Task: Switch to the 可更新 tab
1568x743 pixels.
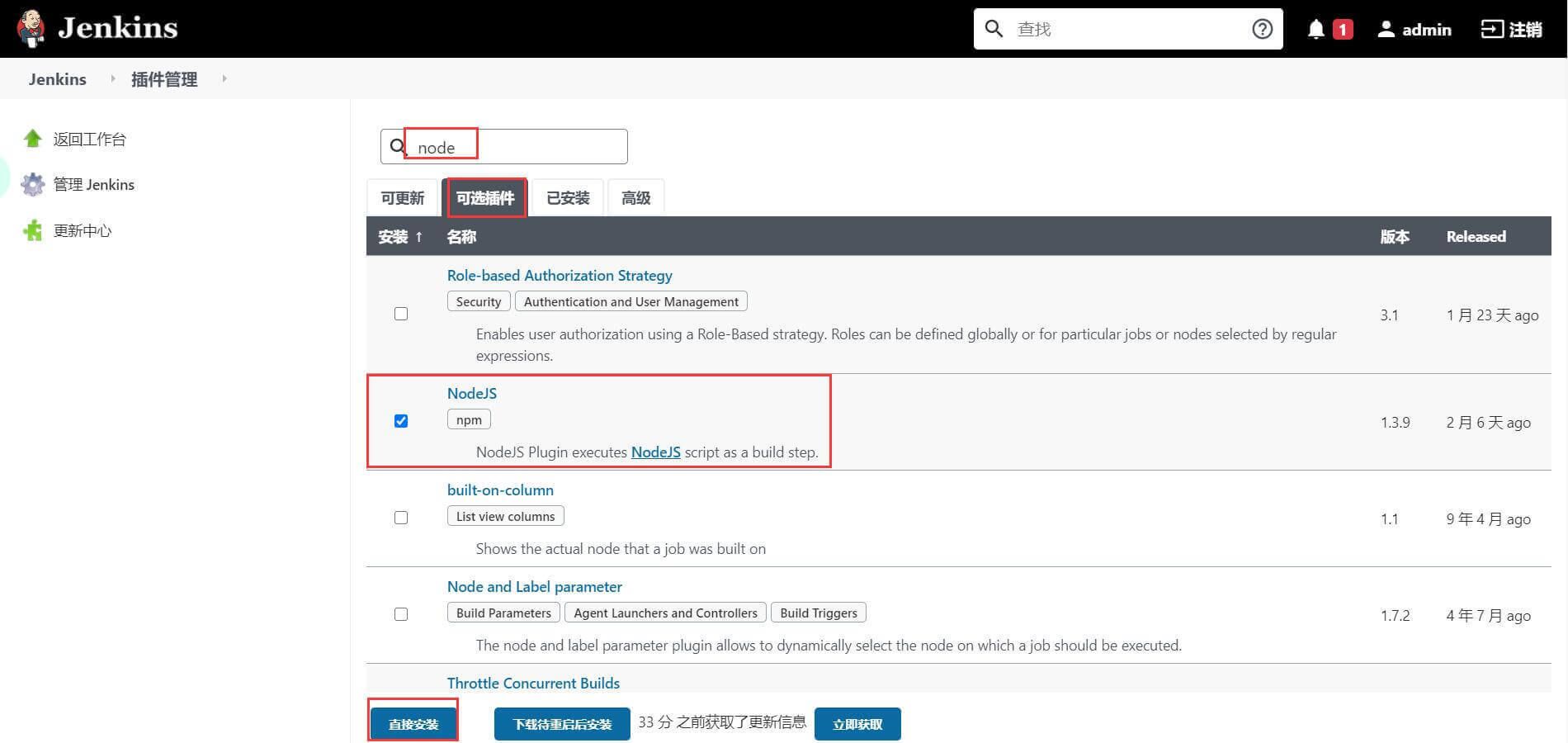Action: 403,198
